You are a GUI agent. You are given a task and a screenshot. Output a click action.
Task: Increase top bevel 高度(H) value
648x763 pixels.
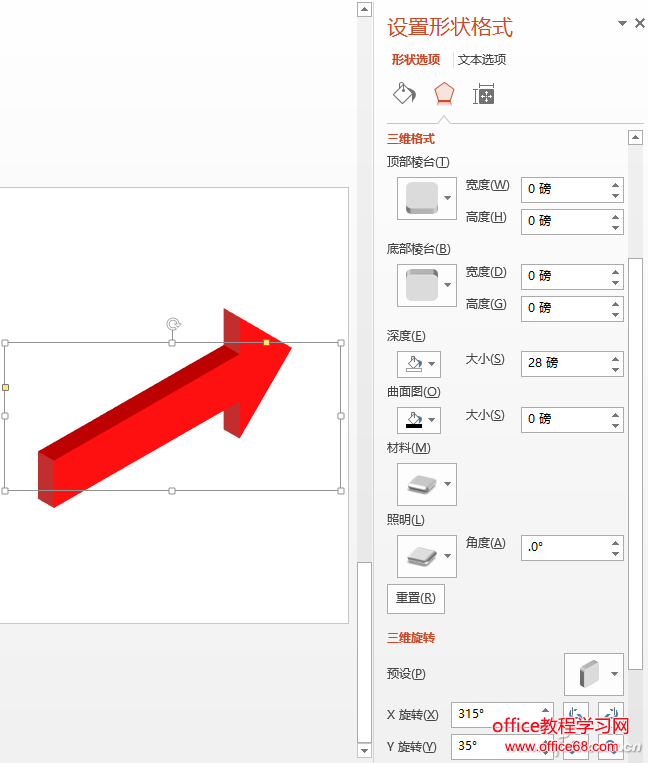pos(615,217)
